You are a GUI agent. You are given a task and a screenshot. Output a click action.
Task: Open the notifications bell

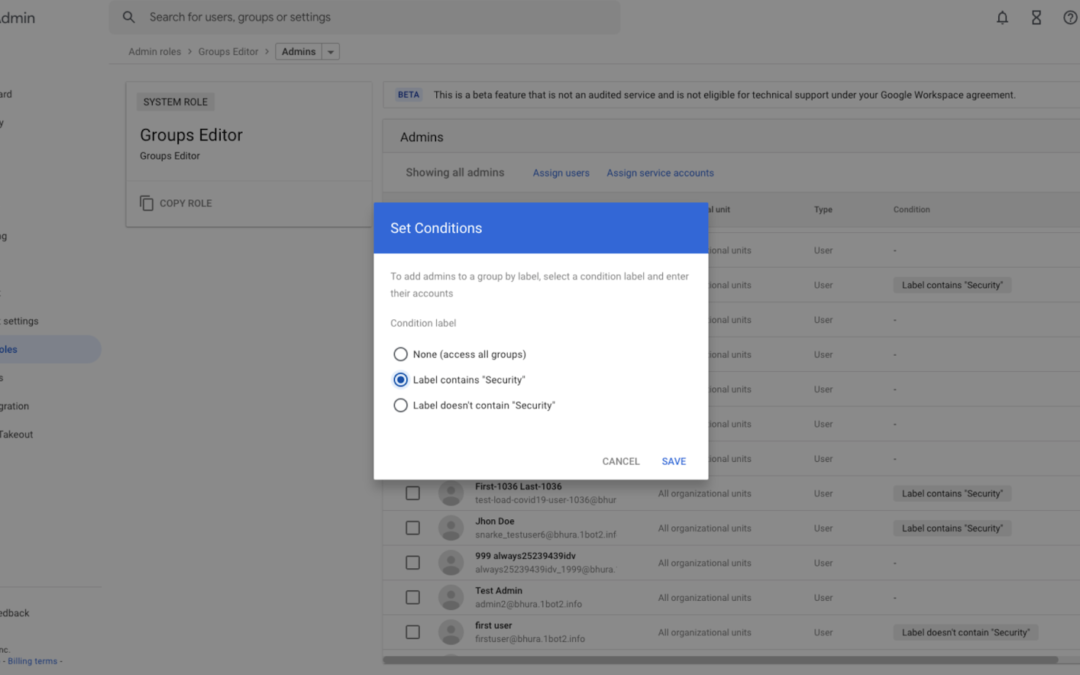click(1002, 17)
